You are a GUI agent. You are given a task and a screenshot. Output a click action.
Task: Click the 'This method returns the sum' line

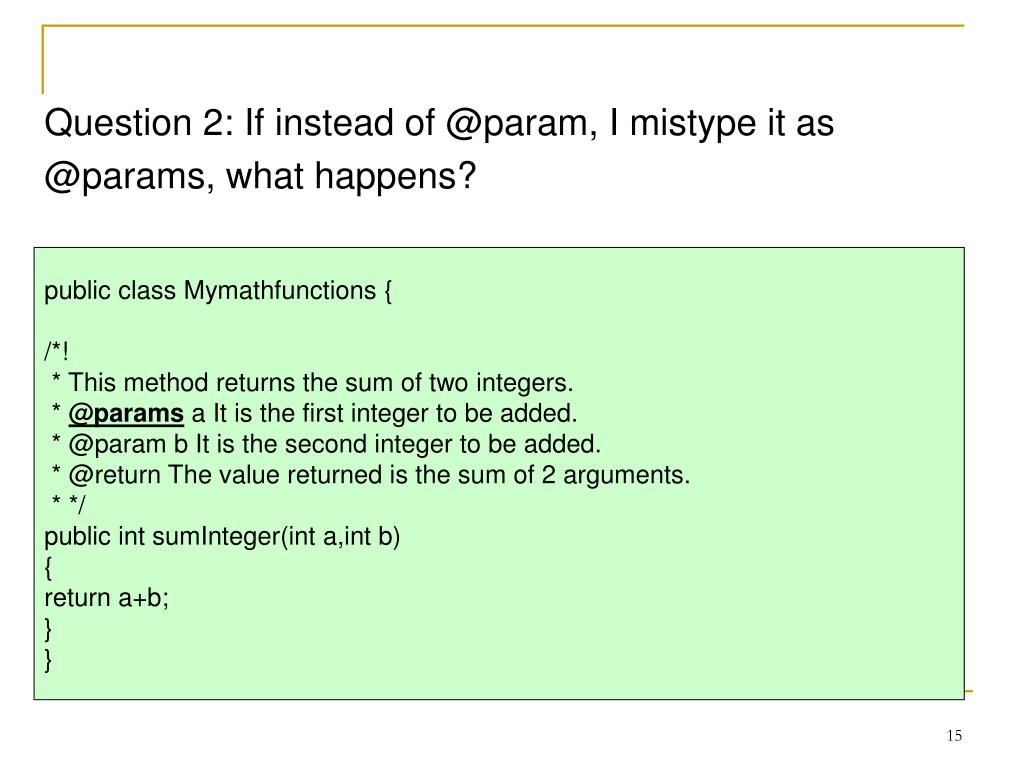coord(312,383)
